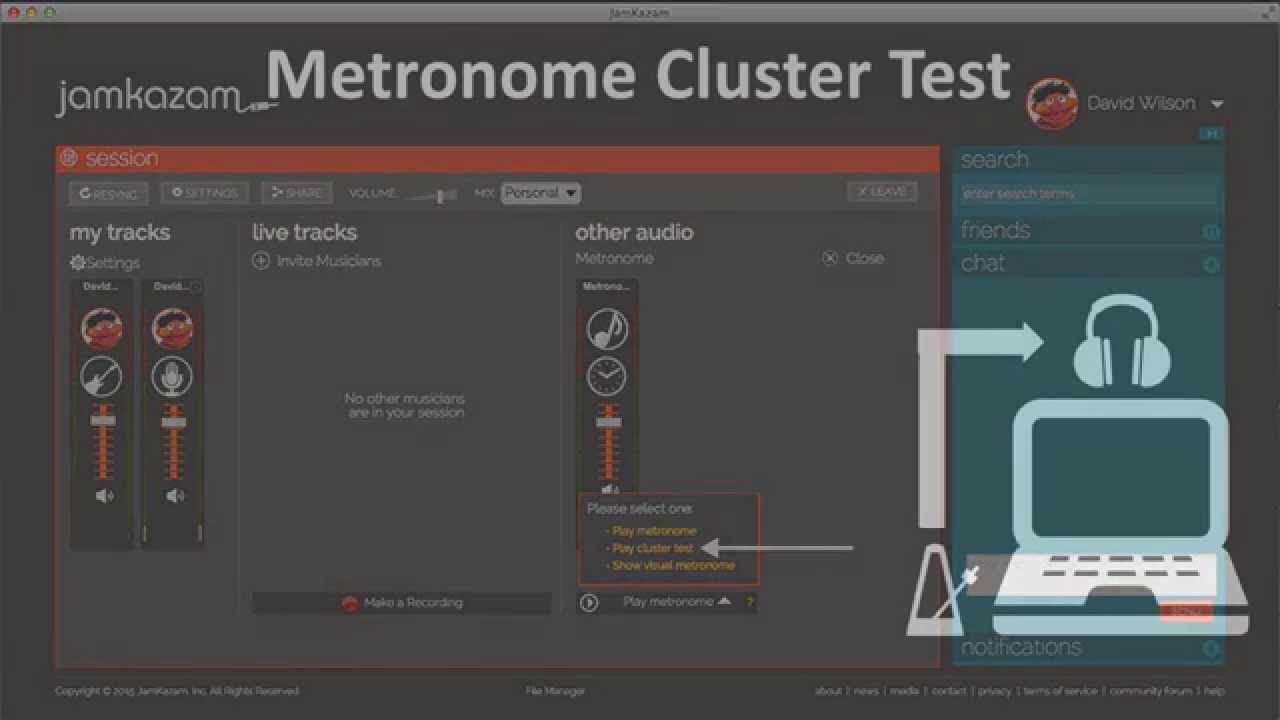Click the enter search terms field
Viewport: 1280px width, 720px height.
click(x=1088, y=194)
